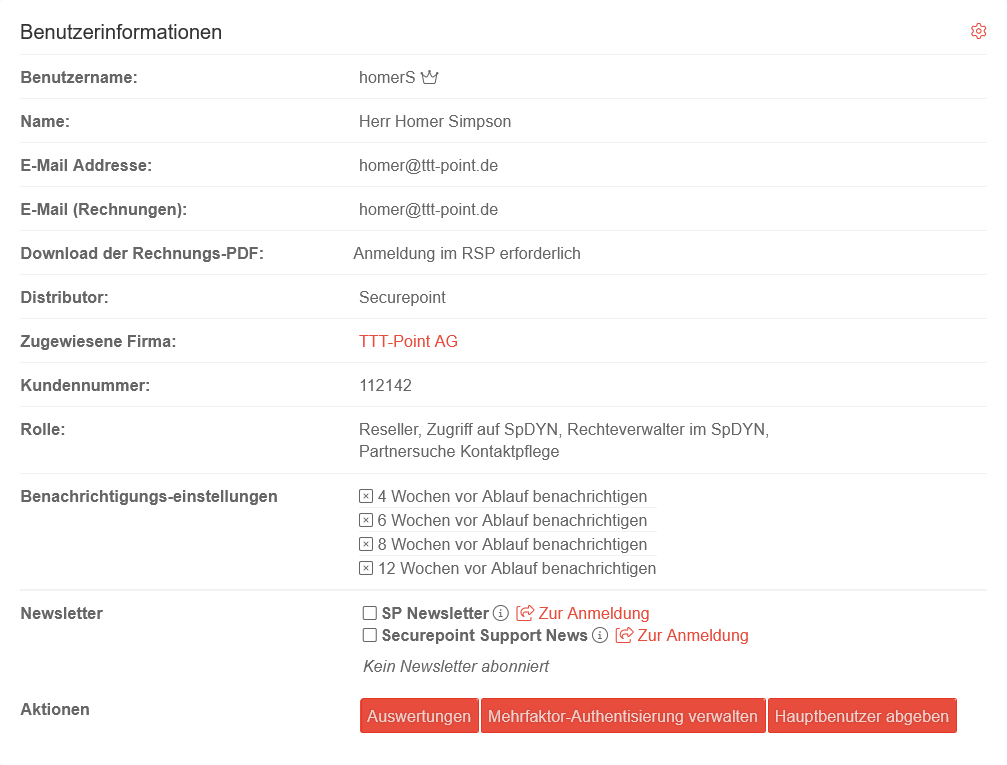Toggle 6 Wochen vor Ablauf notification
This screenshot has height=765, width=1007.
(366, 520)
